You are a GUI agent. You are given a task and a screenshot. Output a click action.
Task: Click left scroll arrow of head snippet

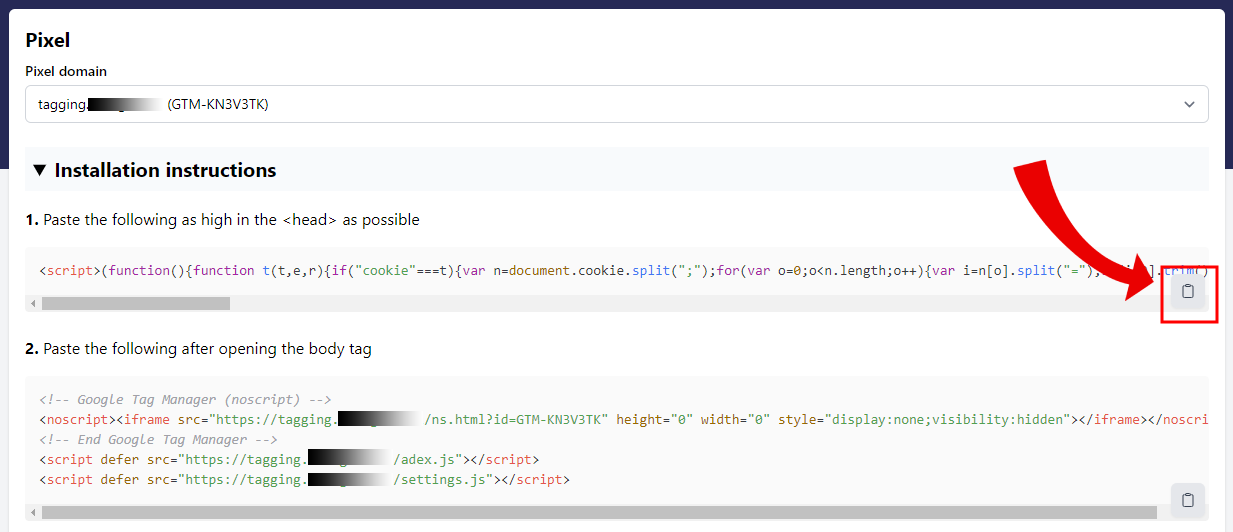[33, 303]
